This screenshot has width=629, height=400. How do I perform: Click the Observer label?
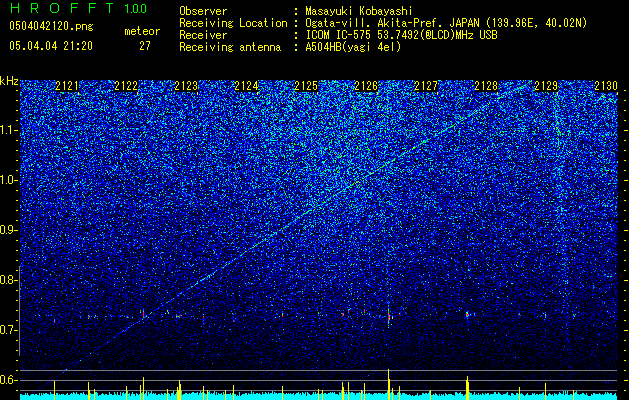(x=203, y=11)
